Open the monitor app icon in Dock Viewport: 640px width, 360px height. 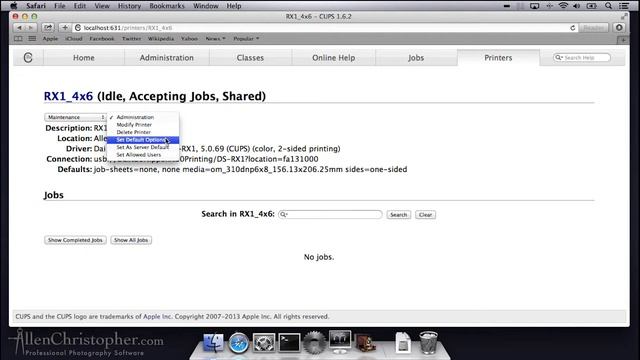tap(340, 342)
